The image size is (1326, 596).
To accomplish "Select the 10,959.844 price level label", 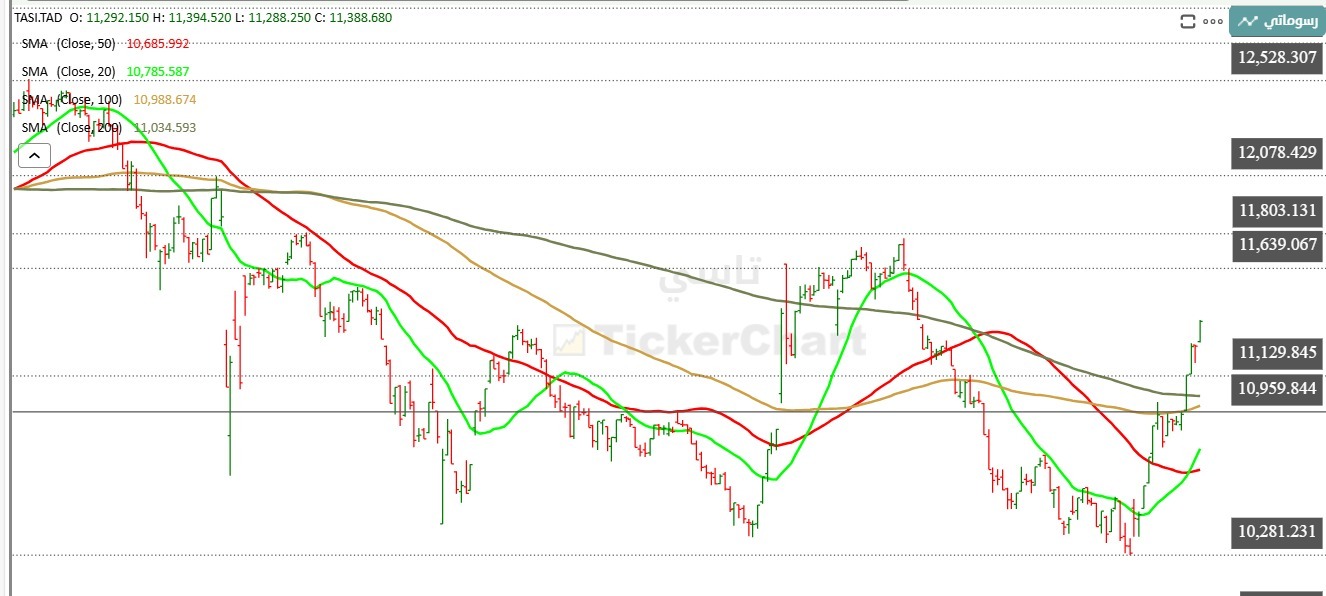I will pos(1277,388).
